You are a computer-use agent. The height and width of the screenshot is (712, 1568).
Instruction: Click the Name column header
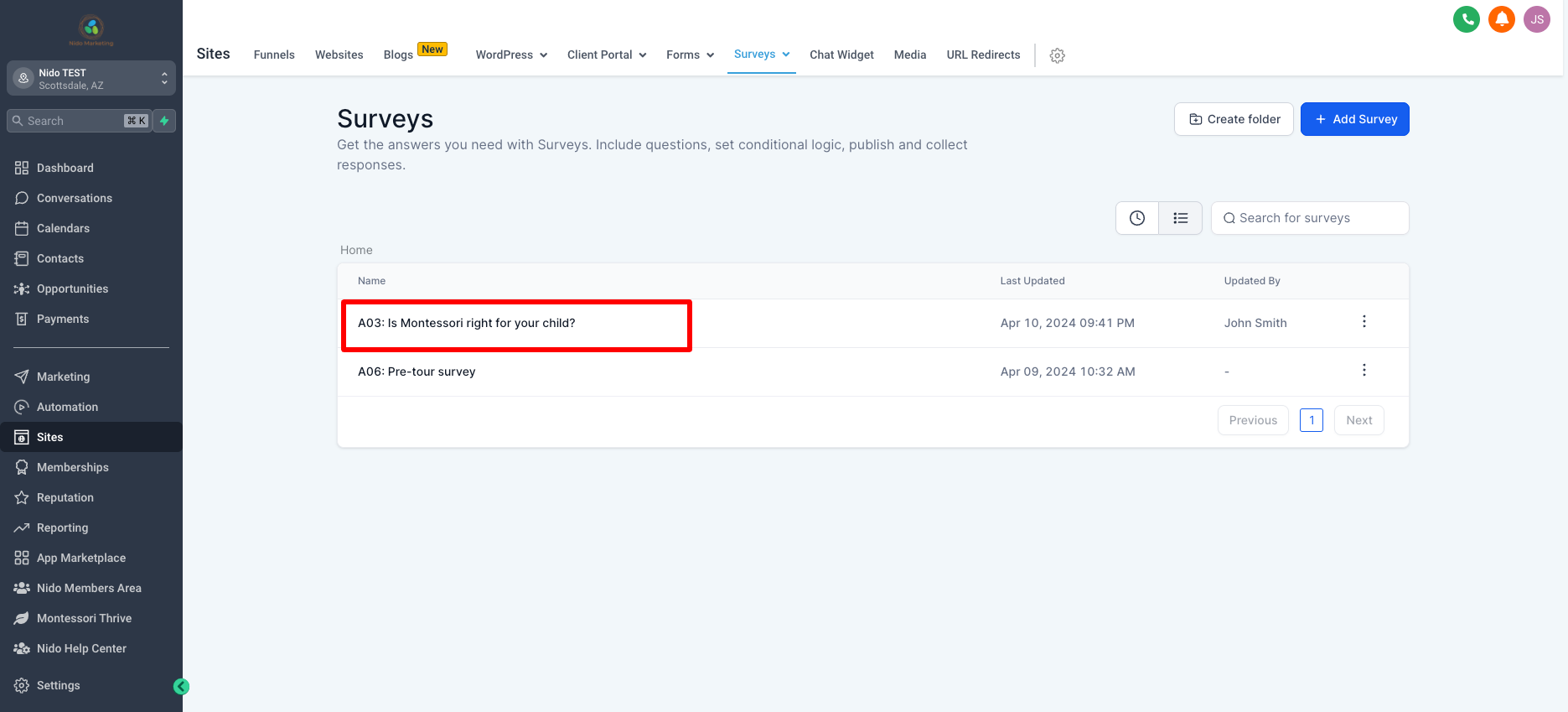tap(371, 281)
